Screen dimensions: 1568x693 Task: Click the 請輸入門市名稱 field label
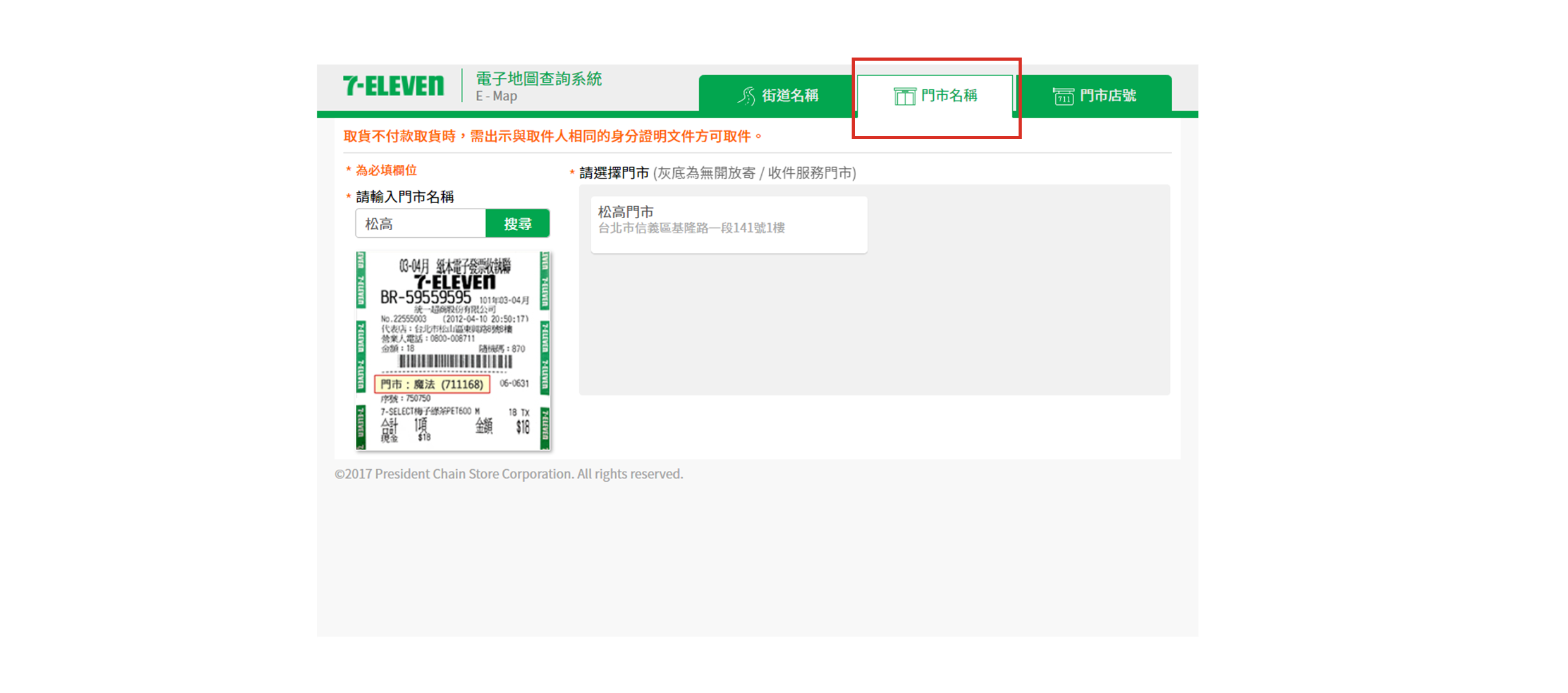405,197
